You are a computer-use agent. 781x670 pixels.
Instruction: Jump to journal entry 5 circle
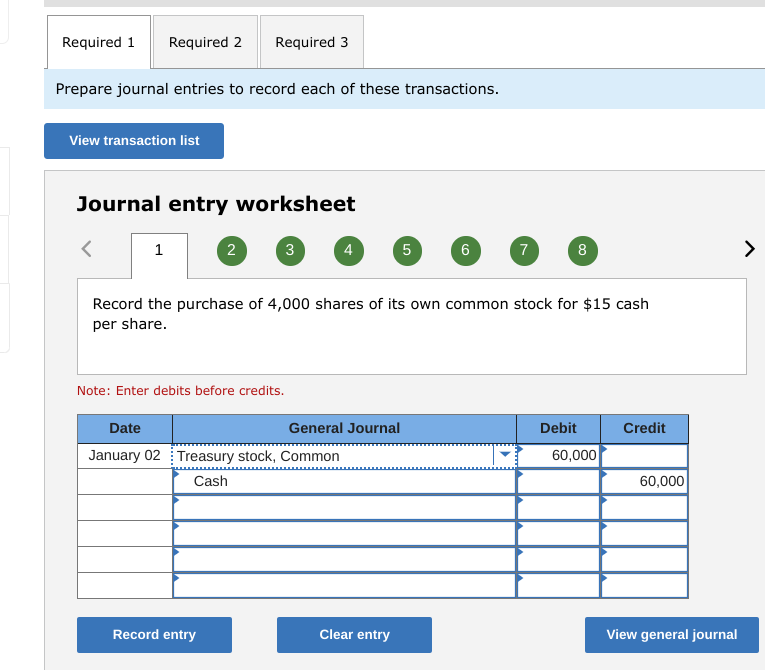407,251
